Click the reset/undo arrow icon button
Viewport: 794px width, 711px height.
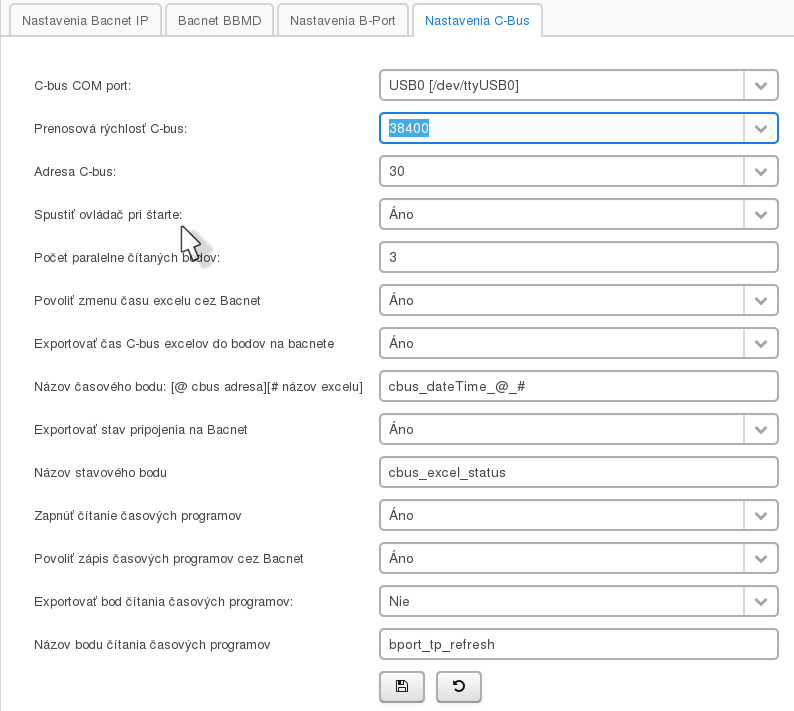(459, 686)
